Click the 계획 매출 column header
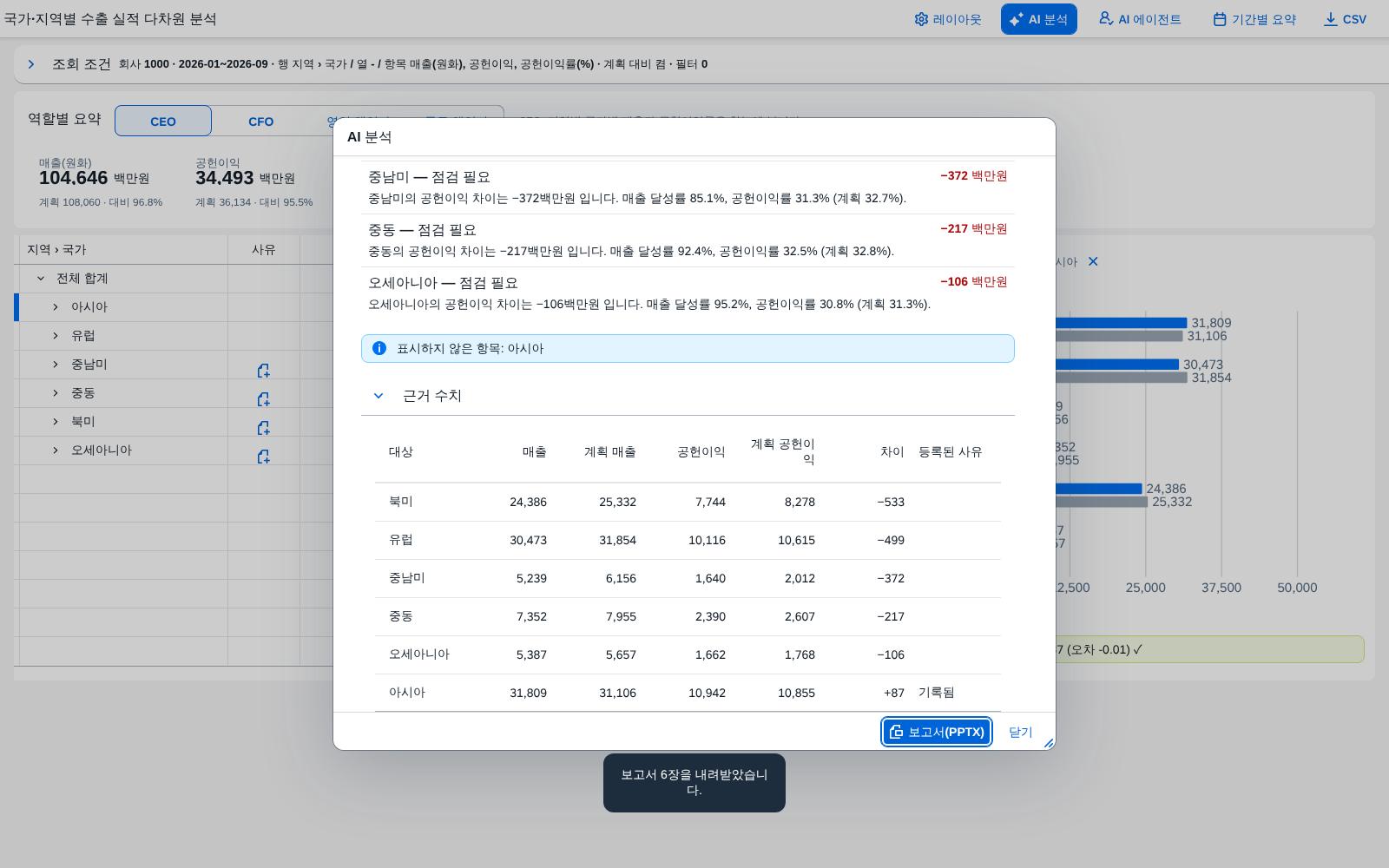1389x868 pixels. click(x=610, y=451)
